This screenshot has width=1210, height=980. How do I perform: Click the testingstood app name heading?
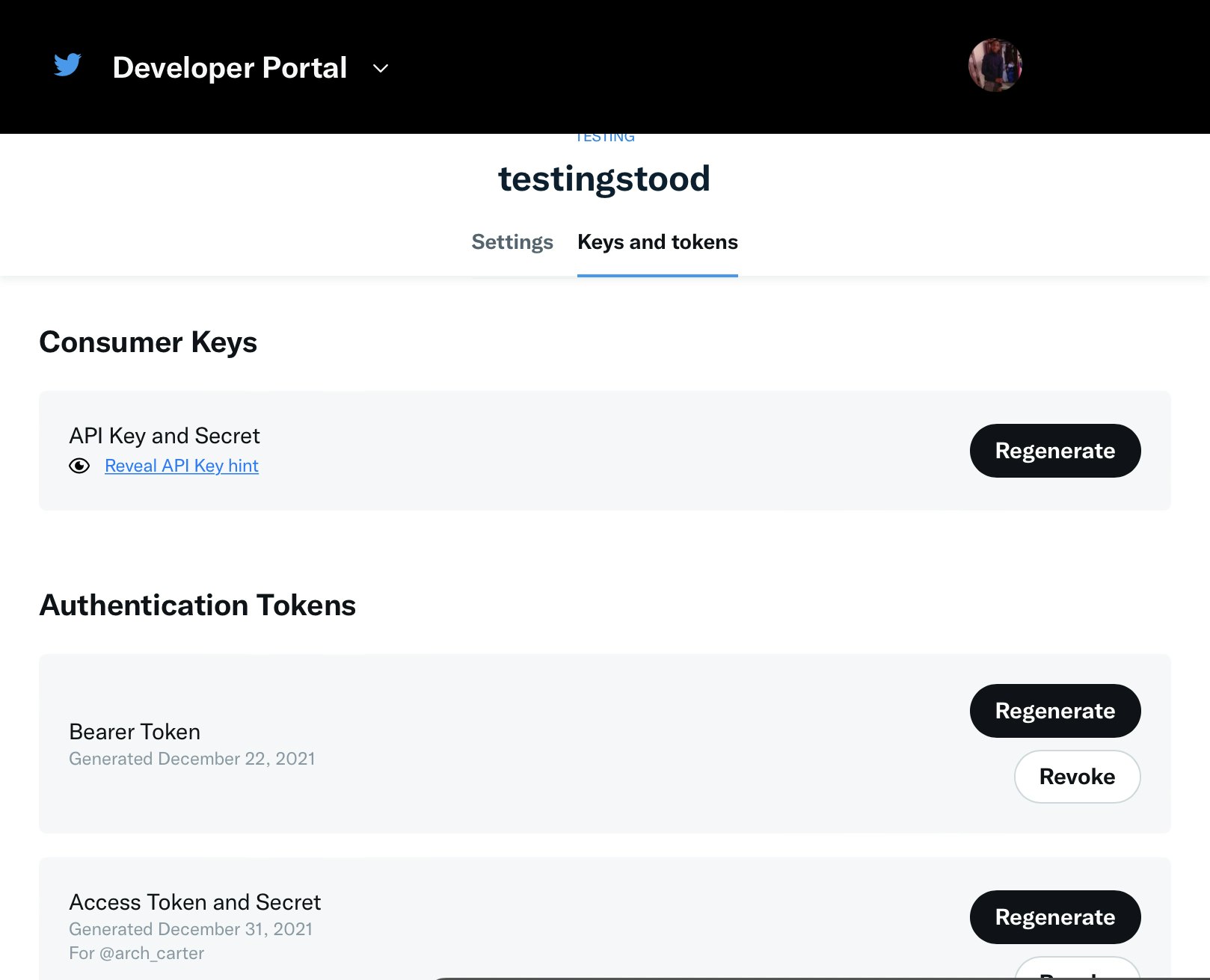pos(604,179)
